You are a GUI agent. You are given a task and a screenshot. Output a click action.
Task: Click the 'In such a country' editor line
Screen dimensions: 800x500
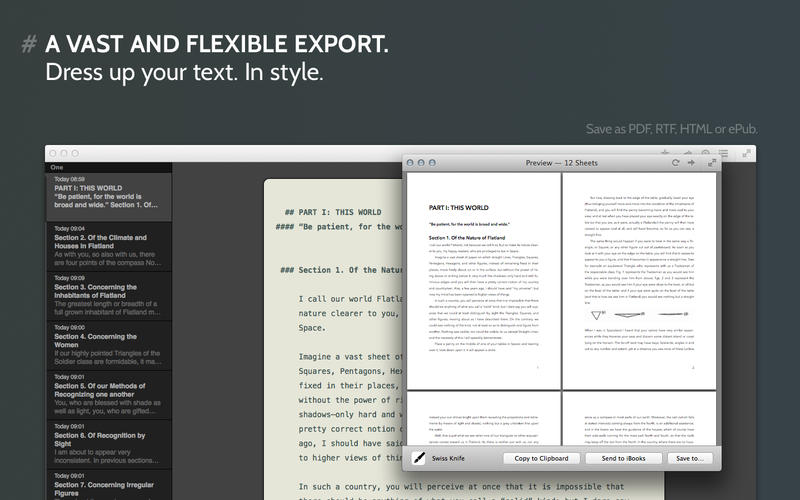461,487
